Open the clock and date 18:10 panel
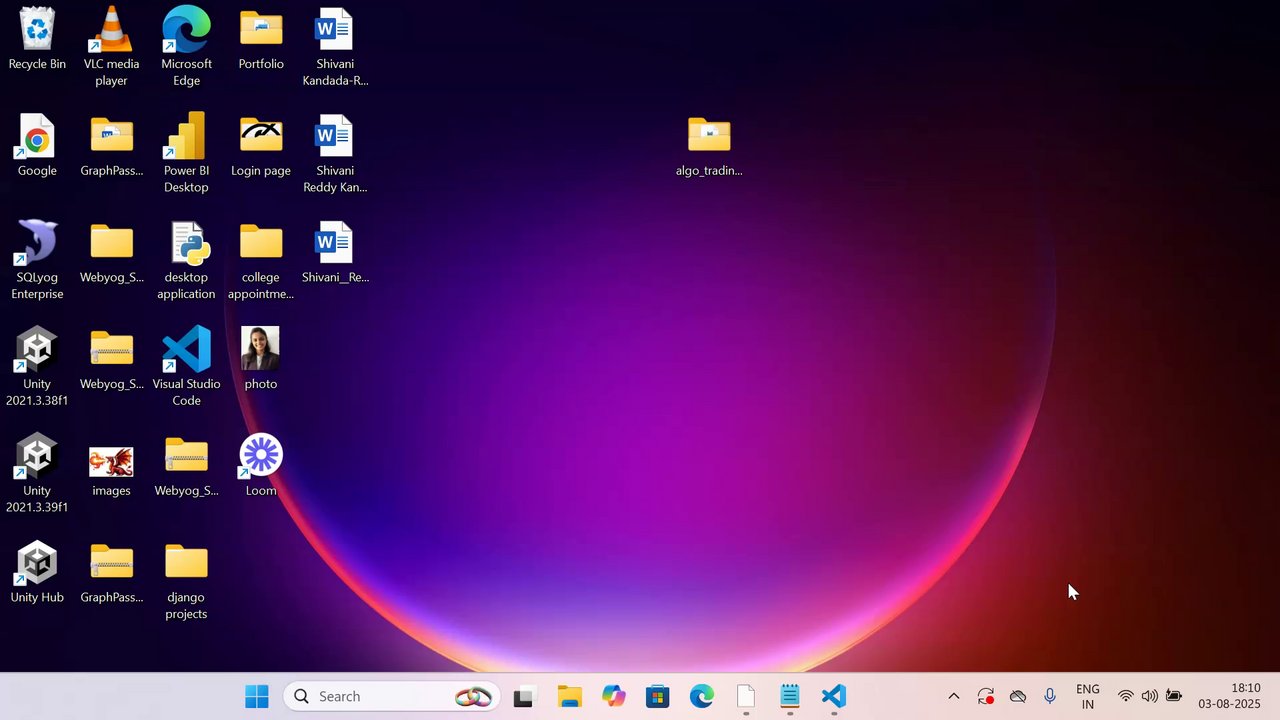 1230,697
